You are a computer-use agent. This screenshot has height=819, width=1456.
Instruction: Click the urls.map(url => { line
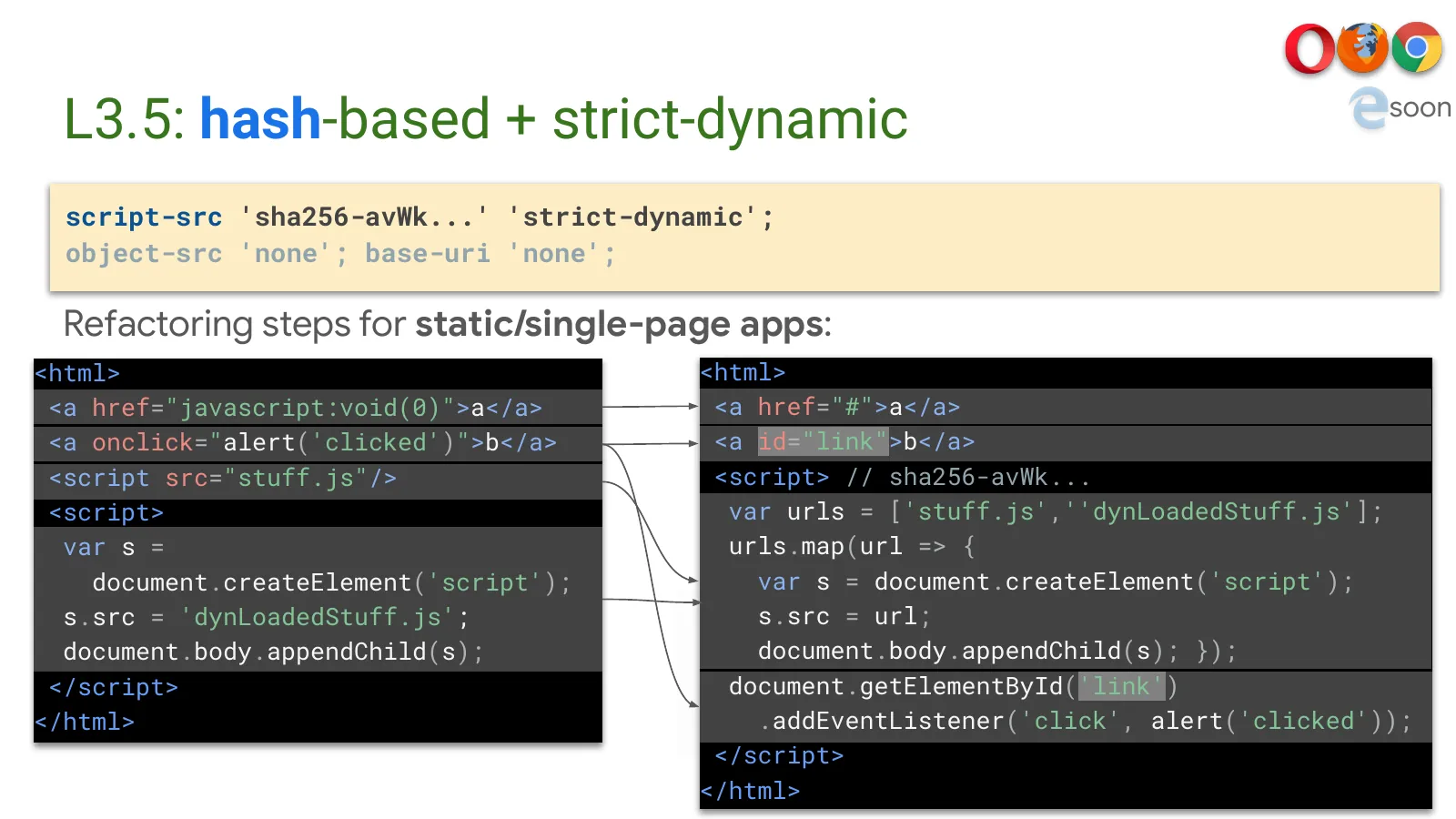[x=853, y=546]
